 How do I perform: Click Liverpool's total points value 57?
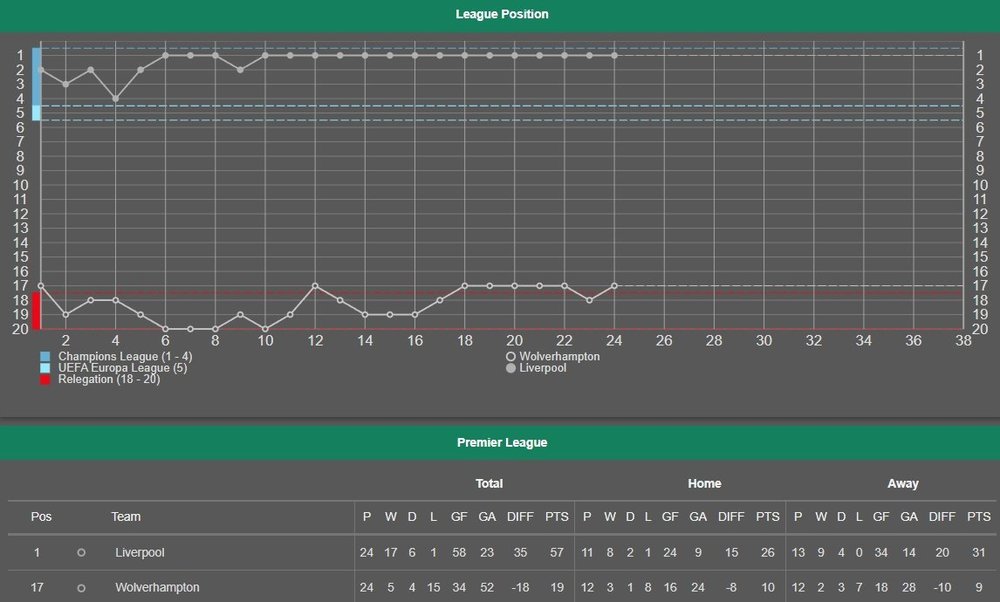[557, 553]
